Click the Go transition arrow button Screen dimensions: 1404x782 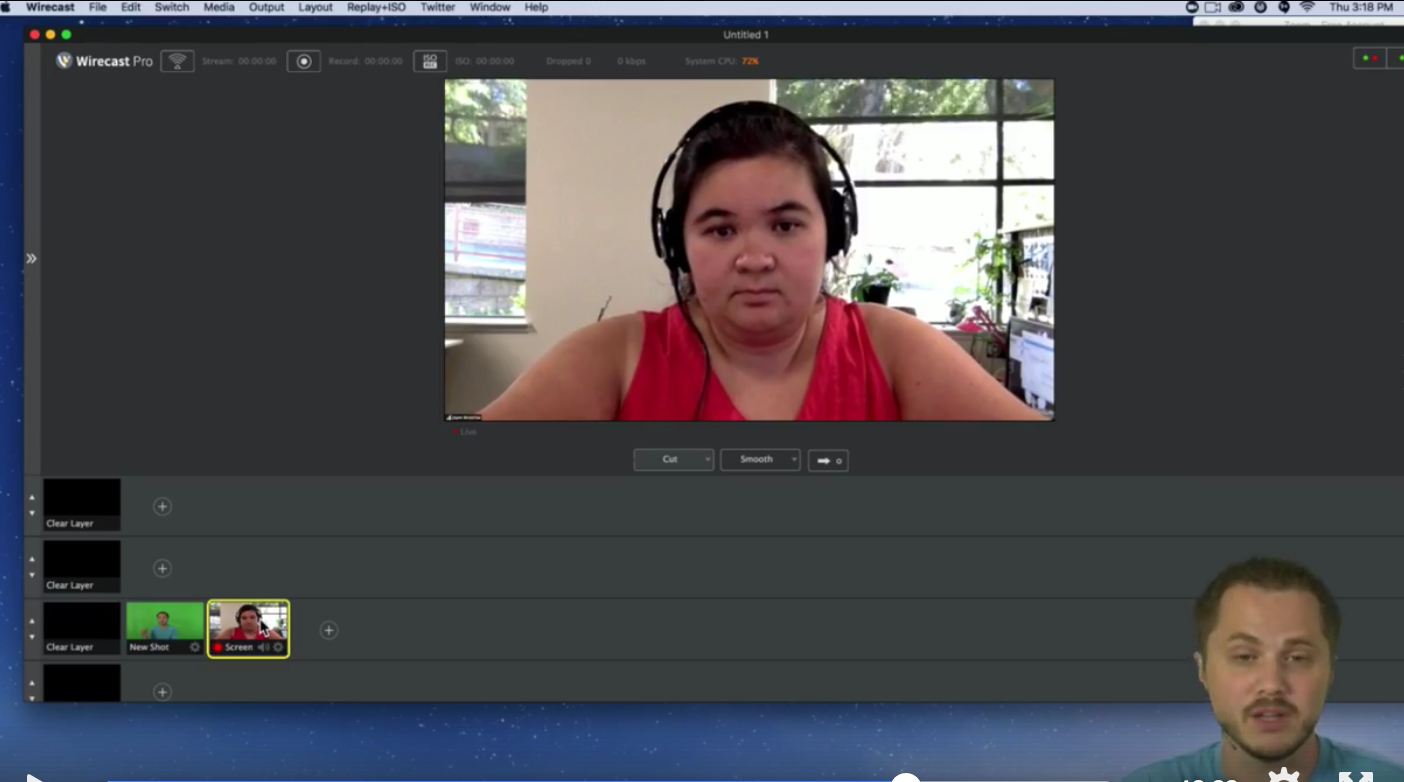click(828, 460)
